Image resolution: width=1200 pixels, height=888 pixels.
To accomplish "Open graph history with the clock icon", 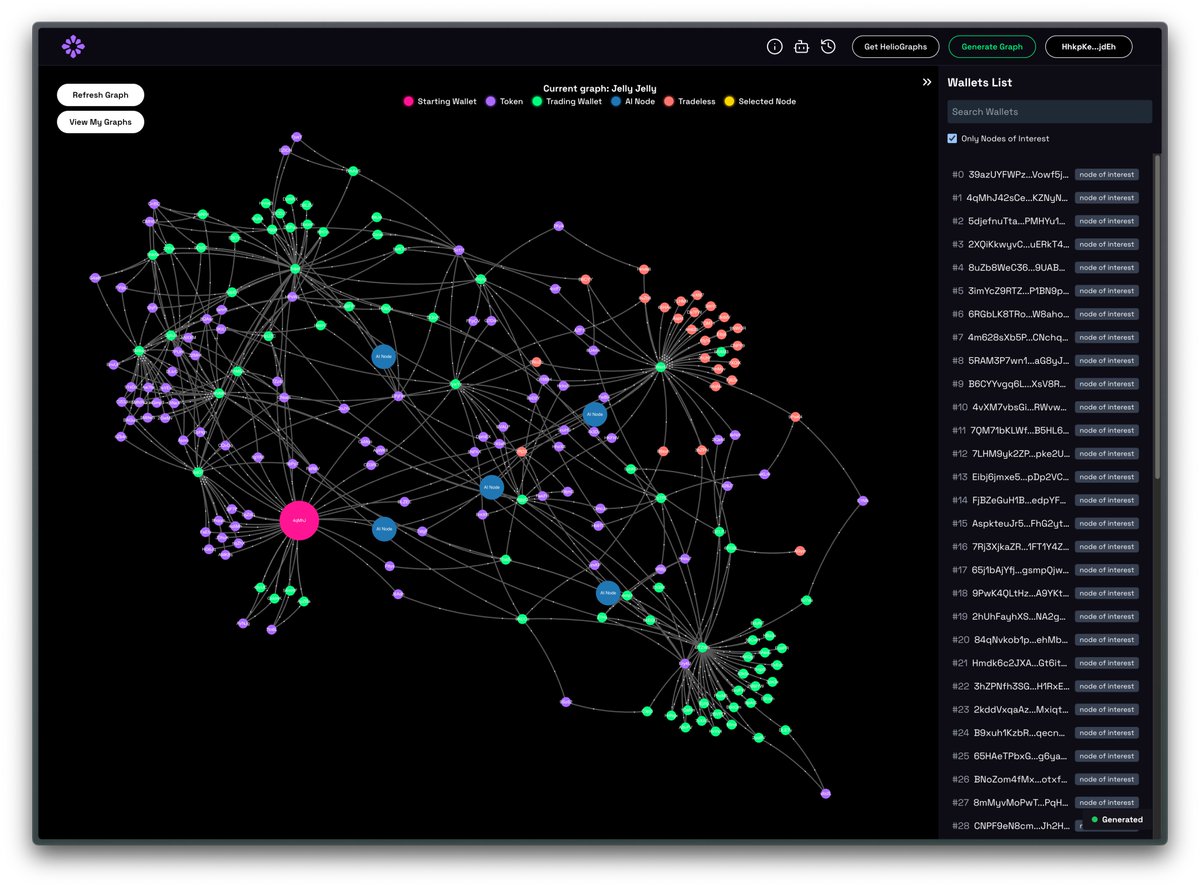I will pos(827,46).
